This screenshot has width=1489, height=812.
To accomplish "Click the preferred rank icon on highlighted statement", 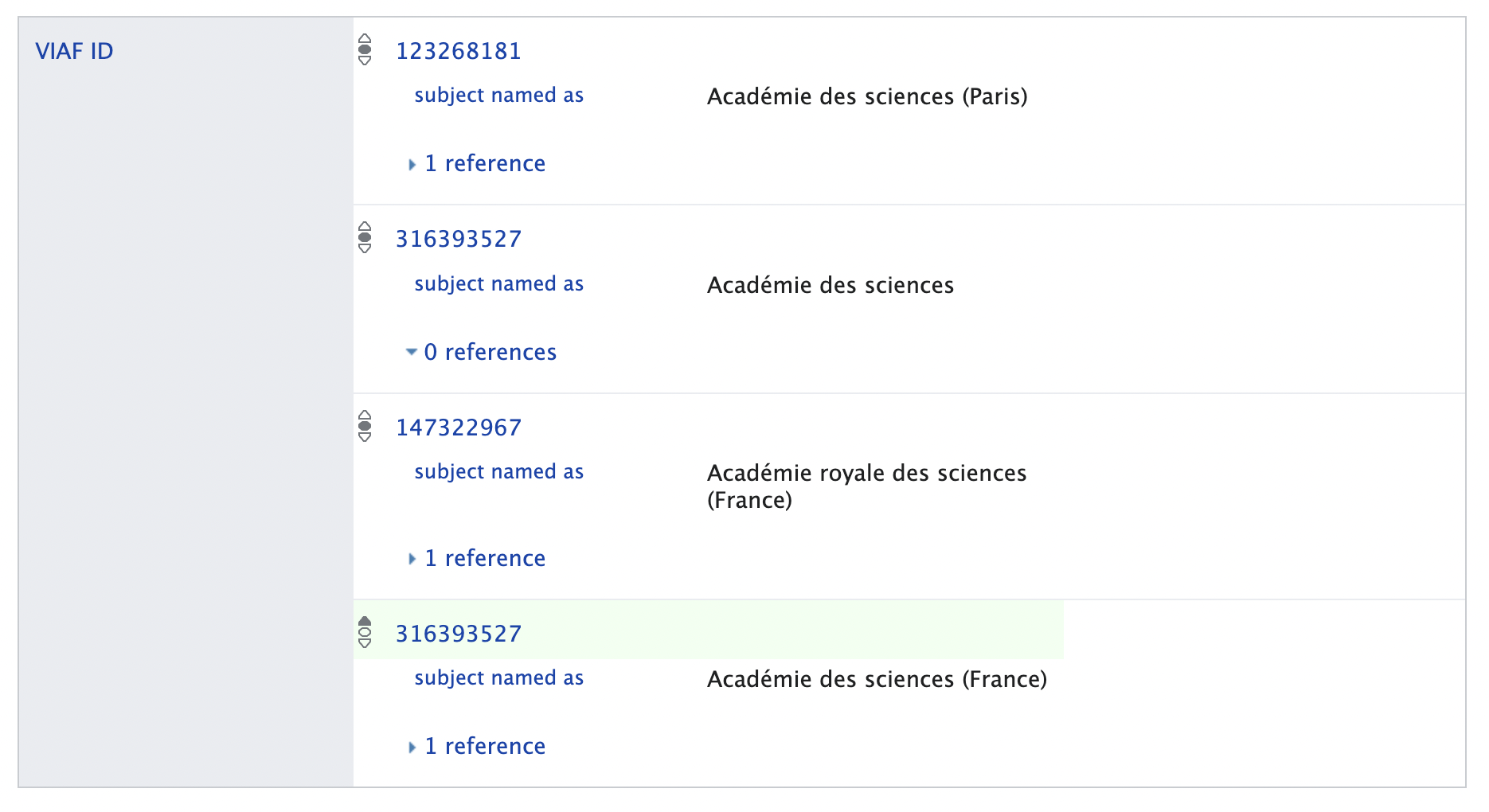I will (365, 621).
